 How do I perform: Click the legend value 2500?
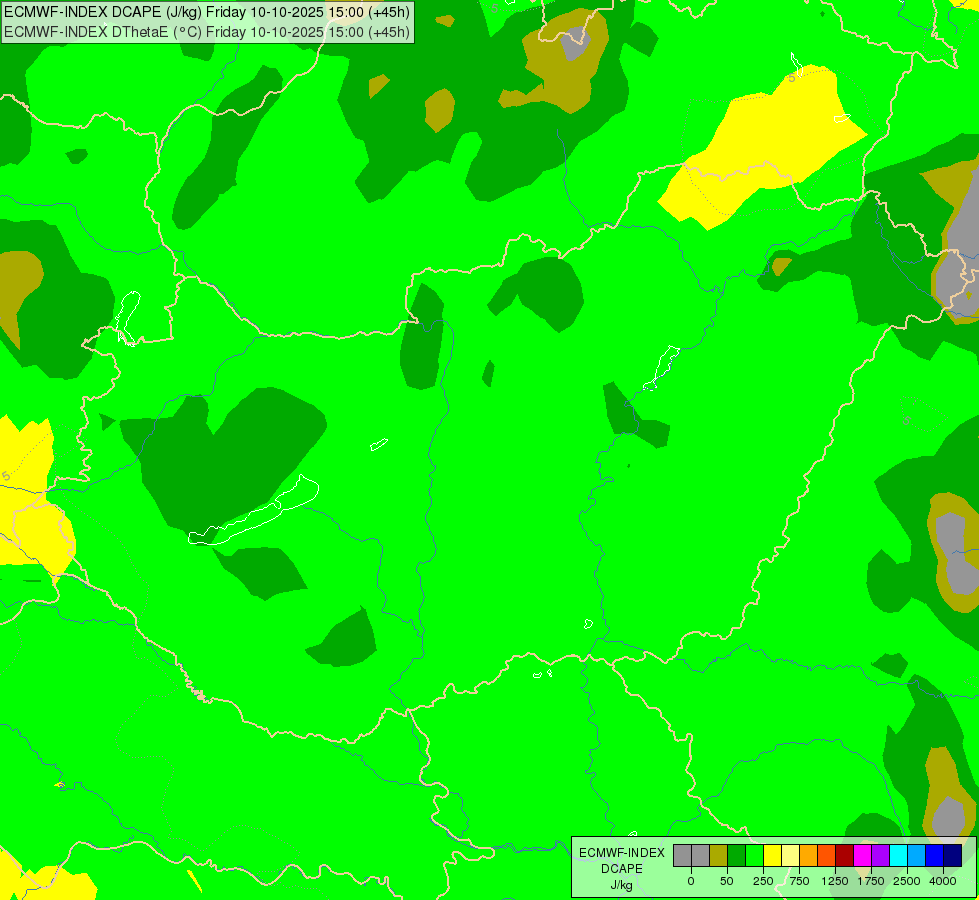click(907, 881)
